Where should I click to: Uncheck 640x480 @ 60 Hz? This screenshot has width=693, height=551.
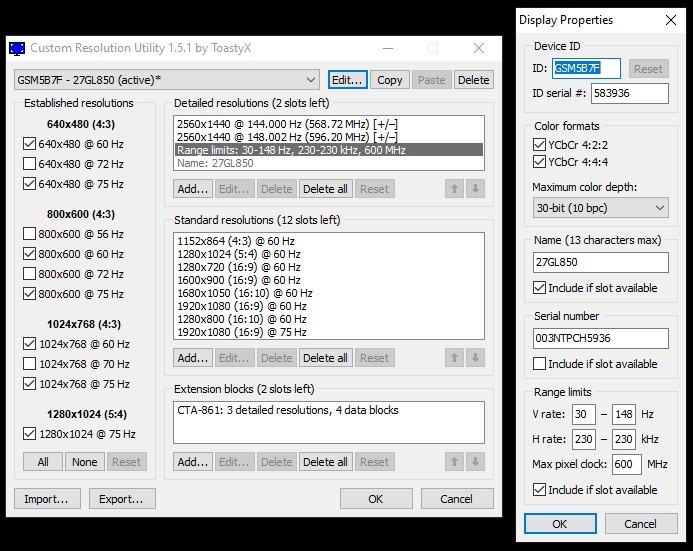coord(29,144)
